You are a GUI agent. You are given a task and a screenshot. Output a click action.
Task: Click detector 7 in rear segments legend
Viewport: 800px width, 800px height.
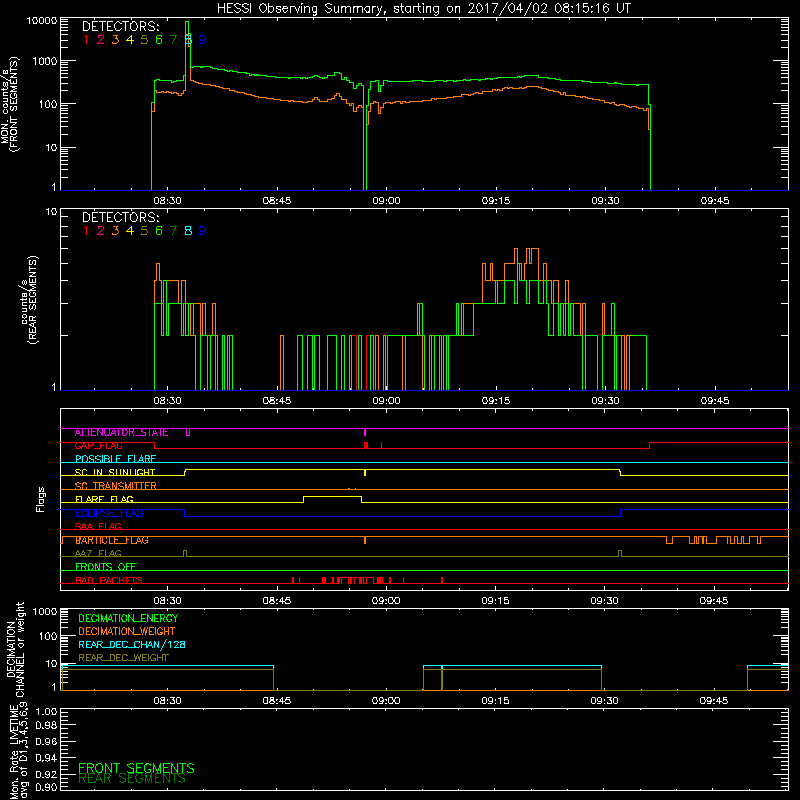tap(173, 231)
